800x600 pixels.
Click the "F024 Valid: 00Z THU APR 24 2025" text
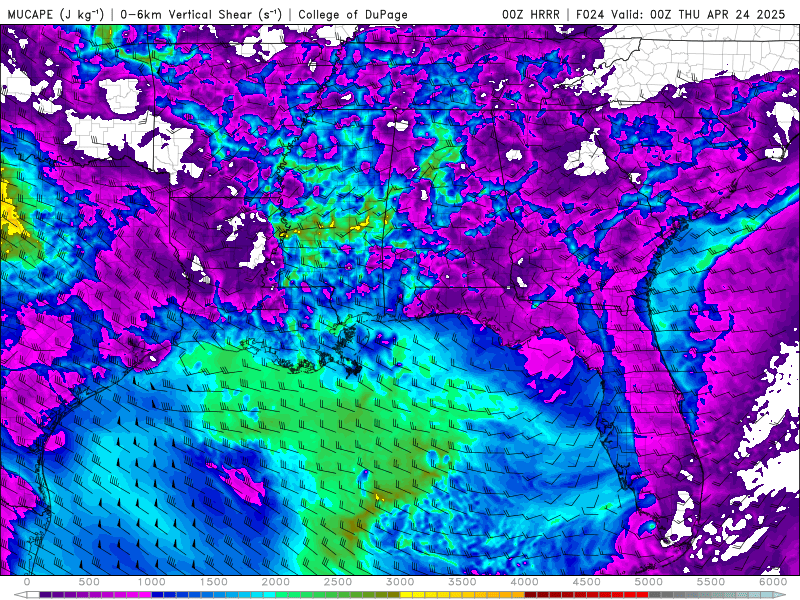pyautogui.click(x=680, y=14)
